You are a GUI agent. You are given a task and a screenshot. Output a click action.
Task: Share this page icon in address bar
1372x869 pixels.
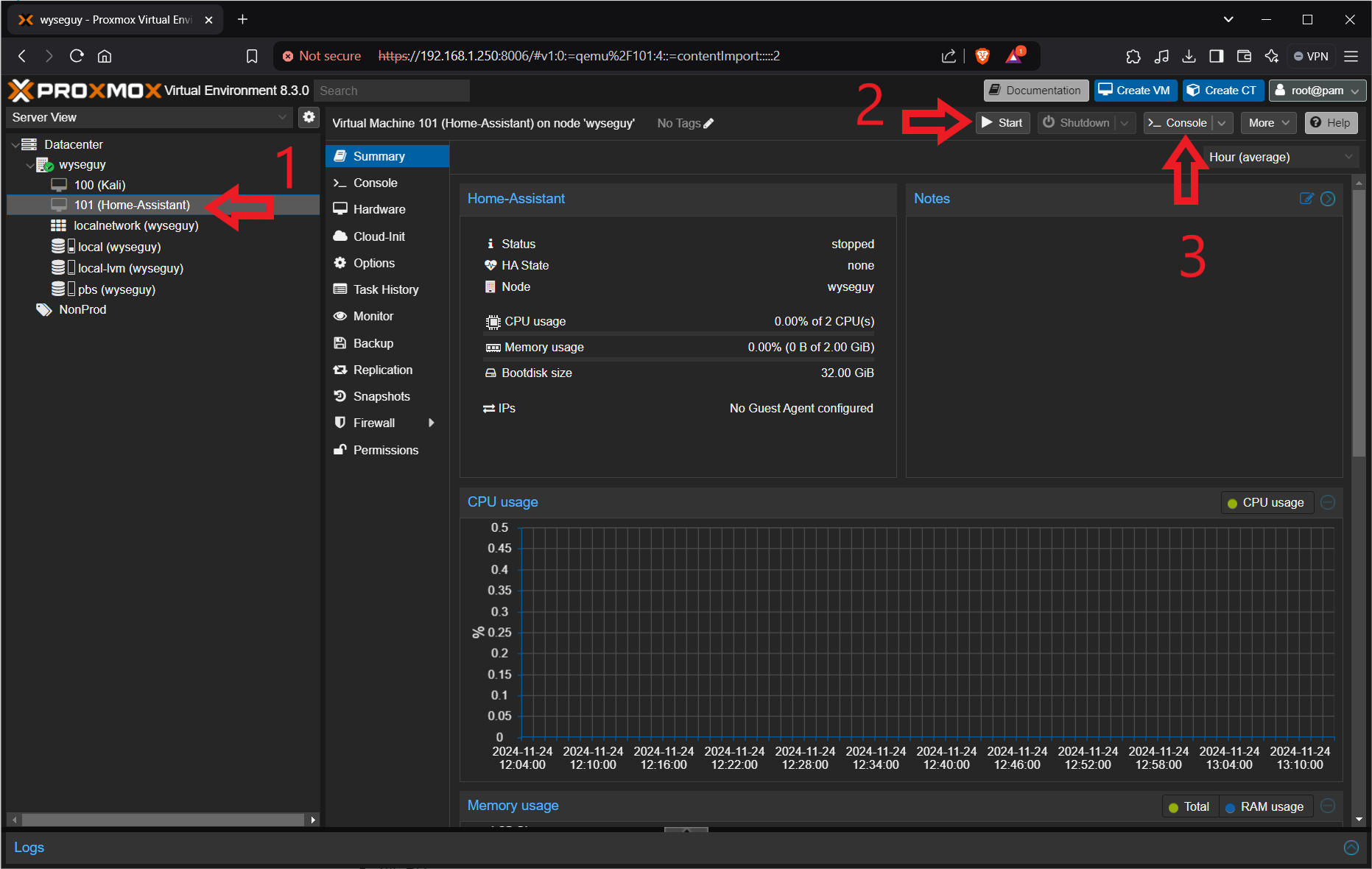tap(949, 56)
